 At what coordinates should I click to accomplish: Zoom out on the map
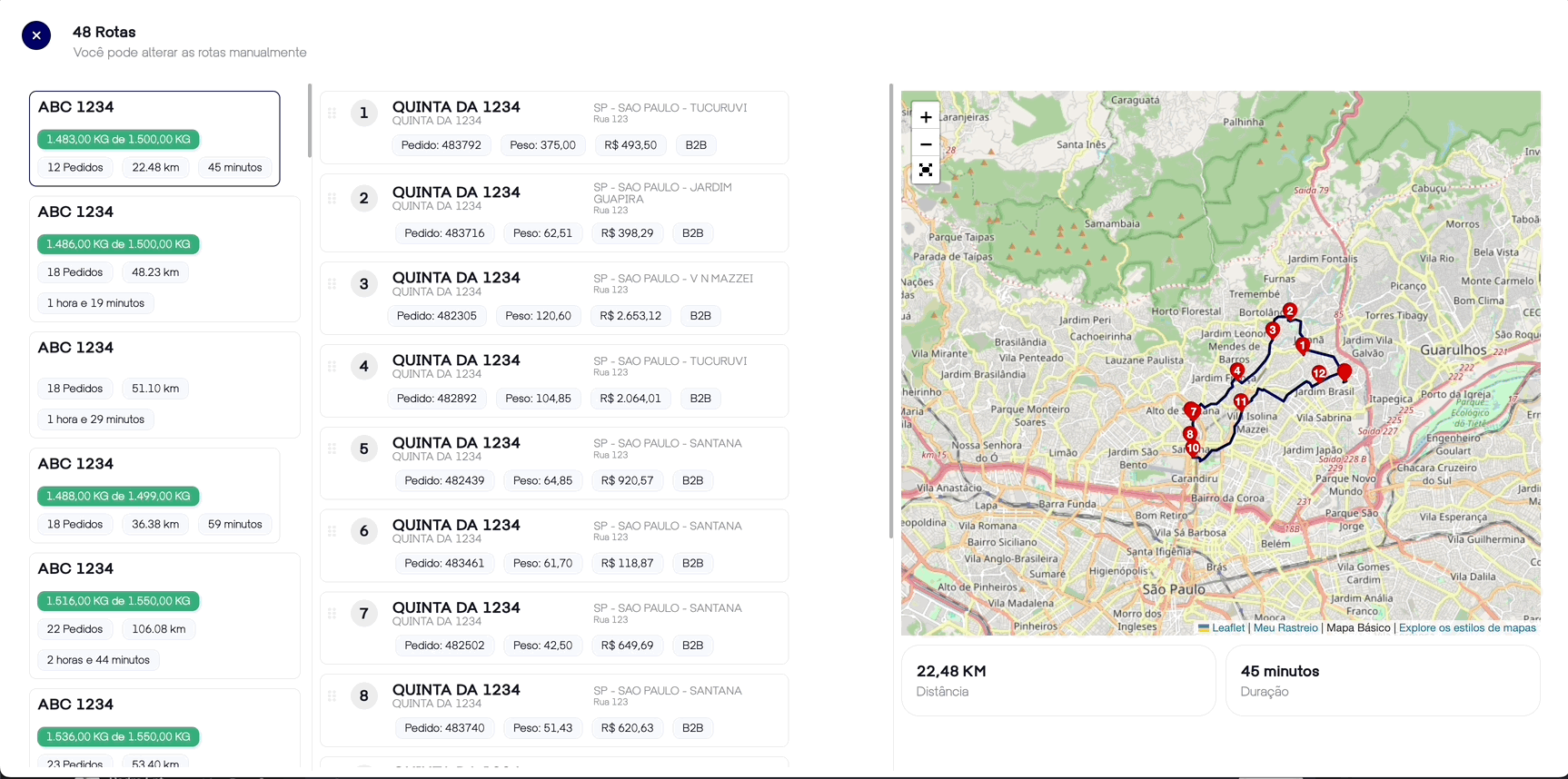coord(925,144)
